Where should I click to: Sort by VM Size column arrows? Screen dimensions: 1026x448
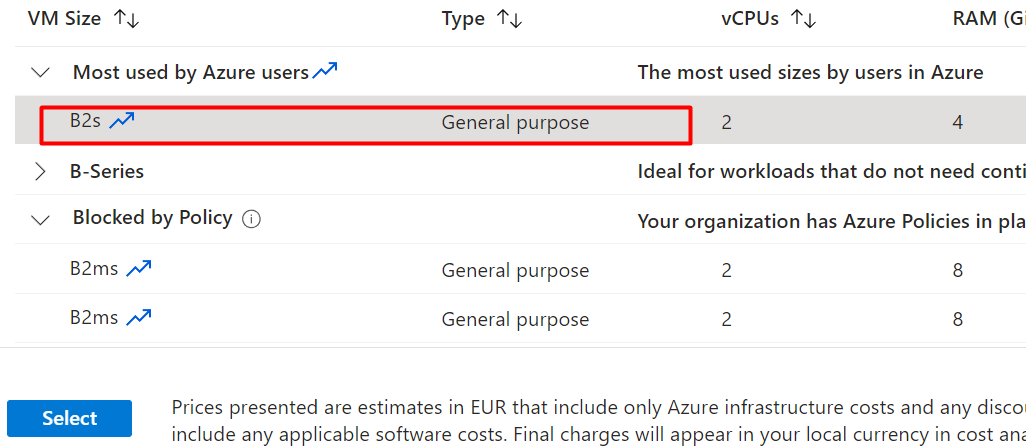(127, 19)
